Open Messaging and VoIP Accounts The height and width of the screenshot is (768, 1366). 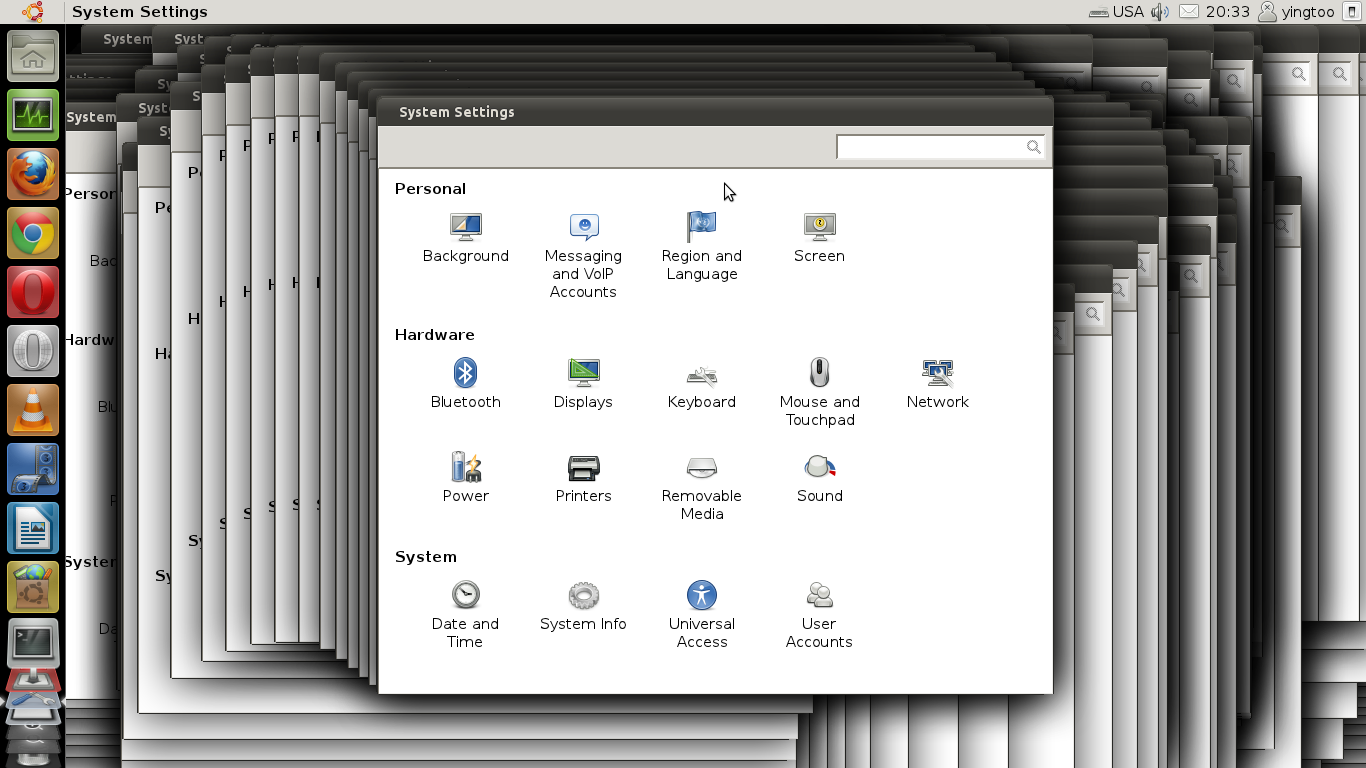click(x=583, y=256)
